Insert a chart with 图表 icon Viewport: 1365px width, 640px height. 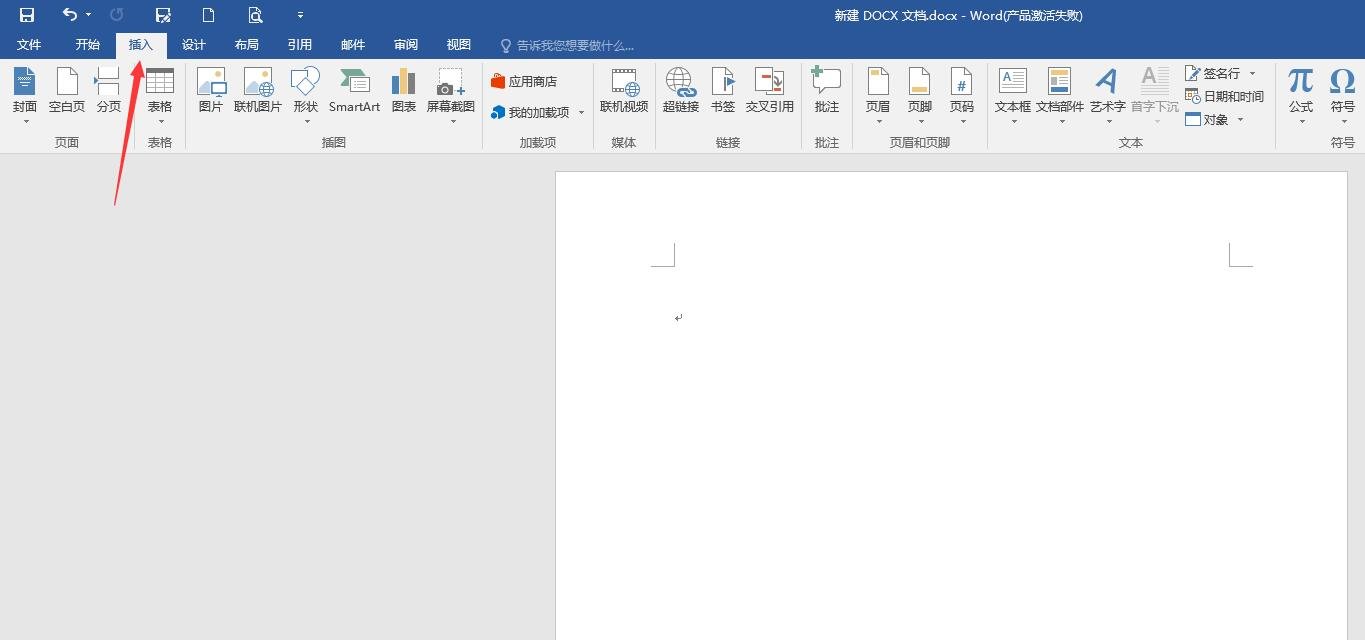click(x=403, y=90)
